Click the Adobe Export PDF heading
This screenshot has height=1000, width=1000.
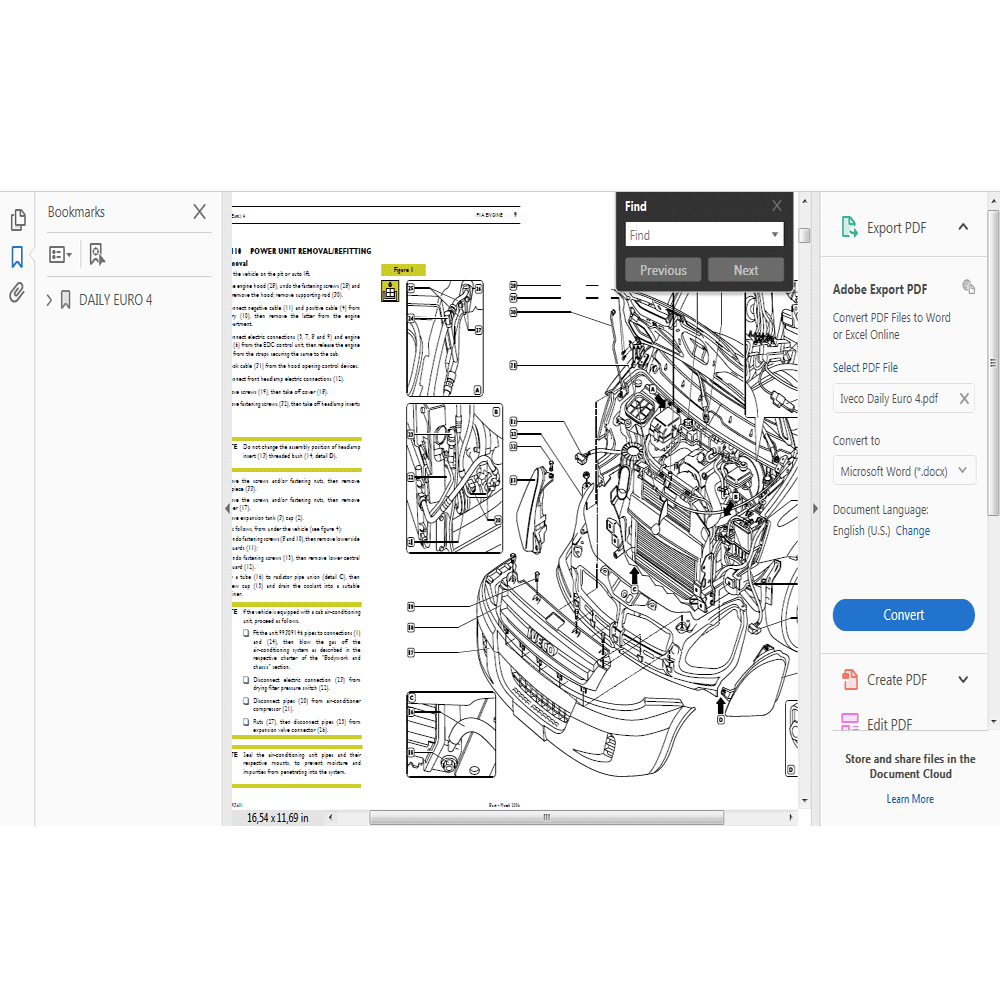[x=879, y=289]
